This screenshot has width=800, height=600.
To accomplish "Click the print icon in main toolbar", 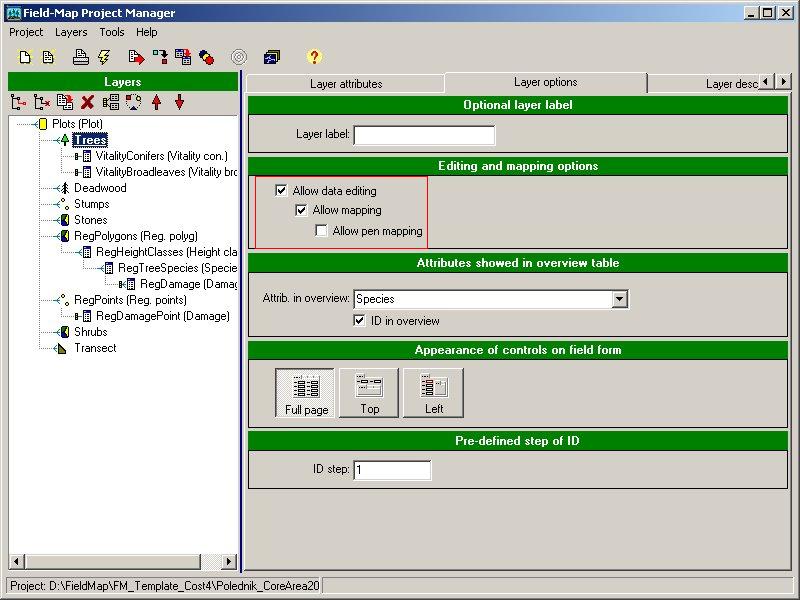I will (81, 57).
